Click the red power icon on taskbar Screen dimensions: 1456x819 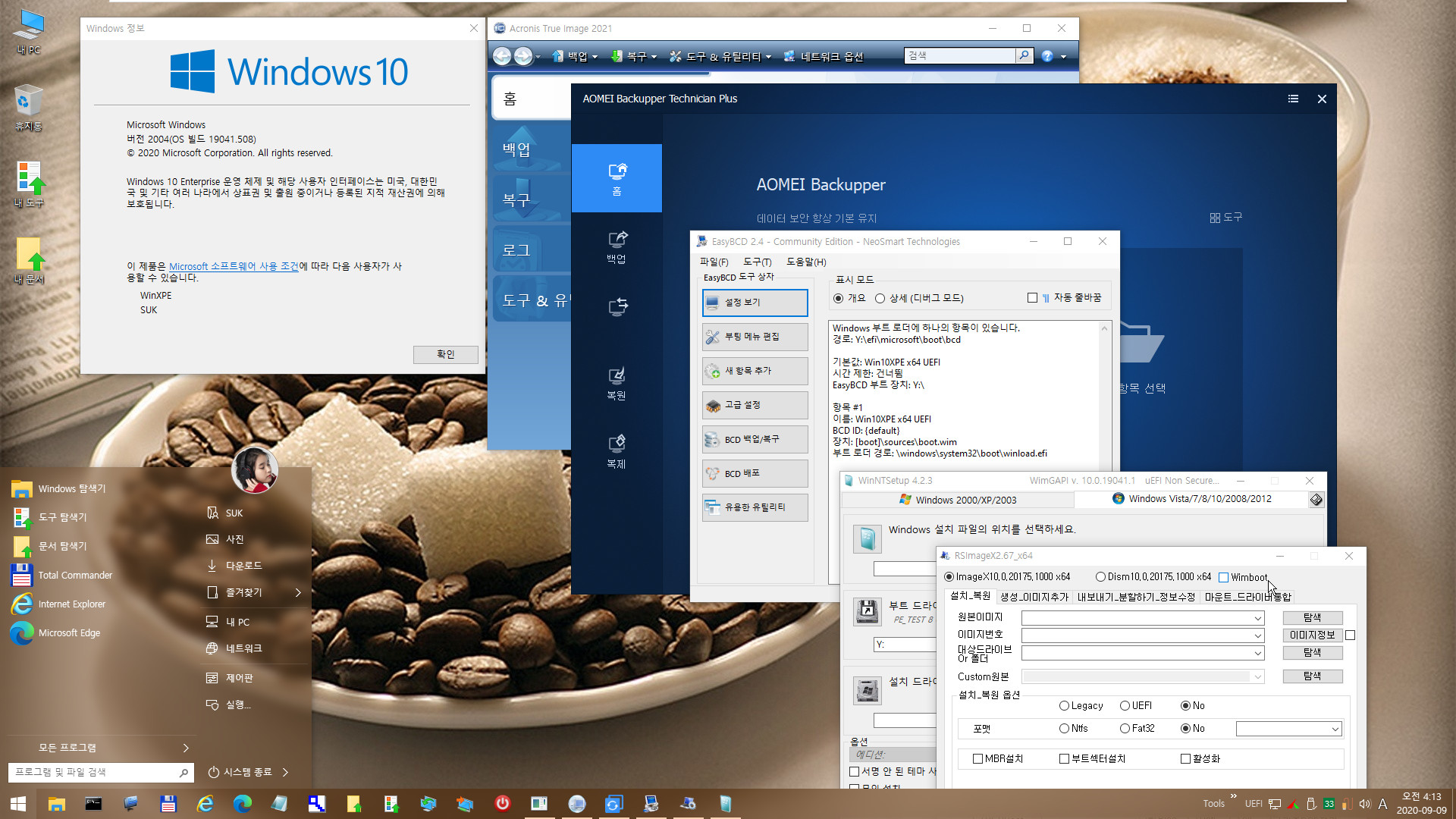(x=502, y=803)
